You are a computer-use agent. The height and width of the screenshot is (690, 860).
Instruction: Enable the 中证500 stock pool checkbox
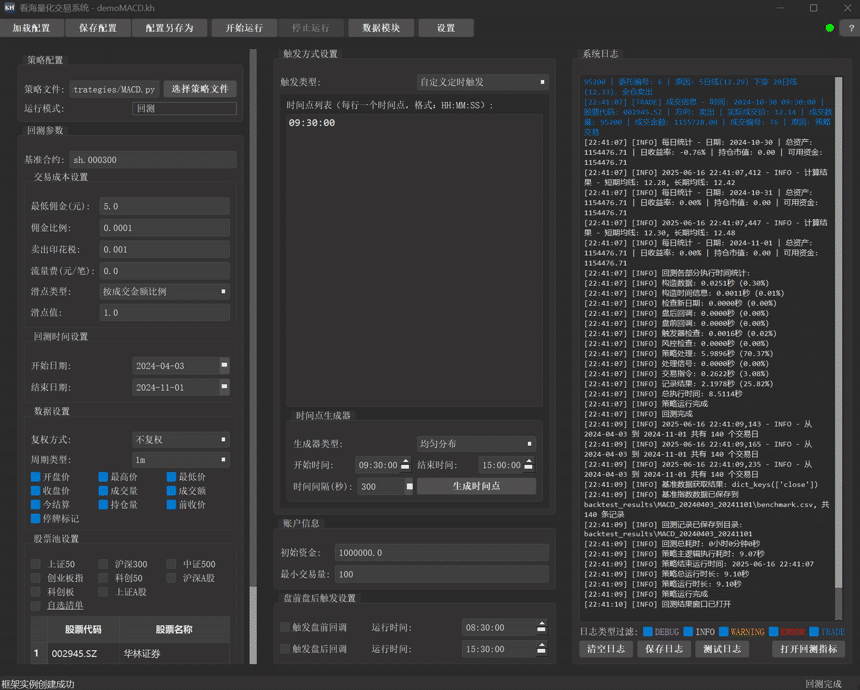(171, 564)
